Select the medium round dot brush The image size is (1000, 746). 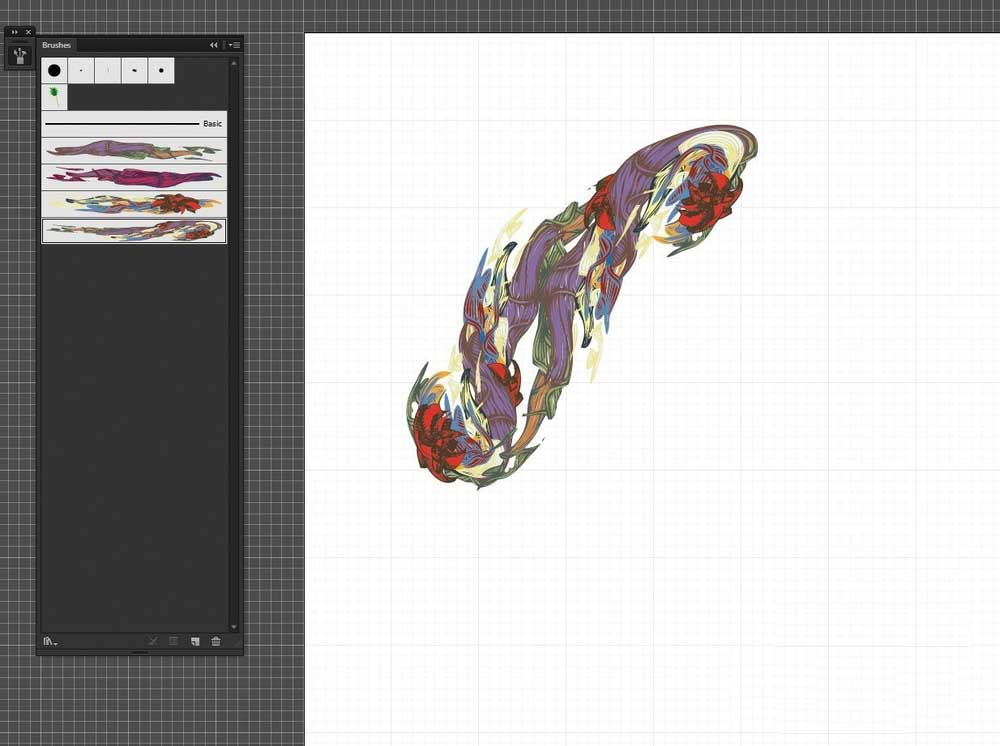pyautogui.click(x=161, y=71)
